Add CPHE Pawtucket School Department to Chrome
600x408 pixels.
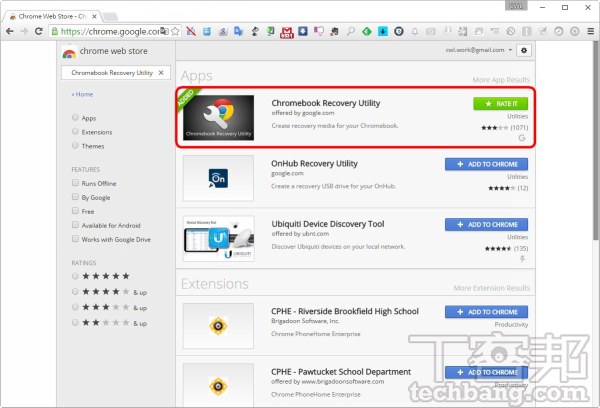pyautogui.click(x=486, y=372)
